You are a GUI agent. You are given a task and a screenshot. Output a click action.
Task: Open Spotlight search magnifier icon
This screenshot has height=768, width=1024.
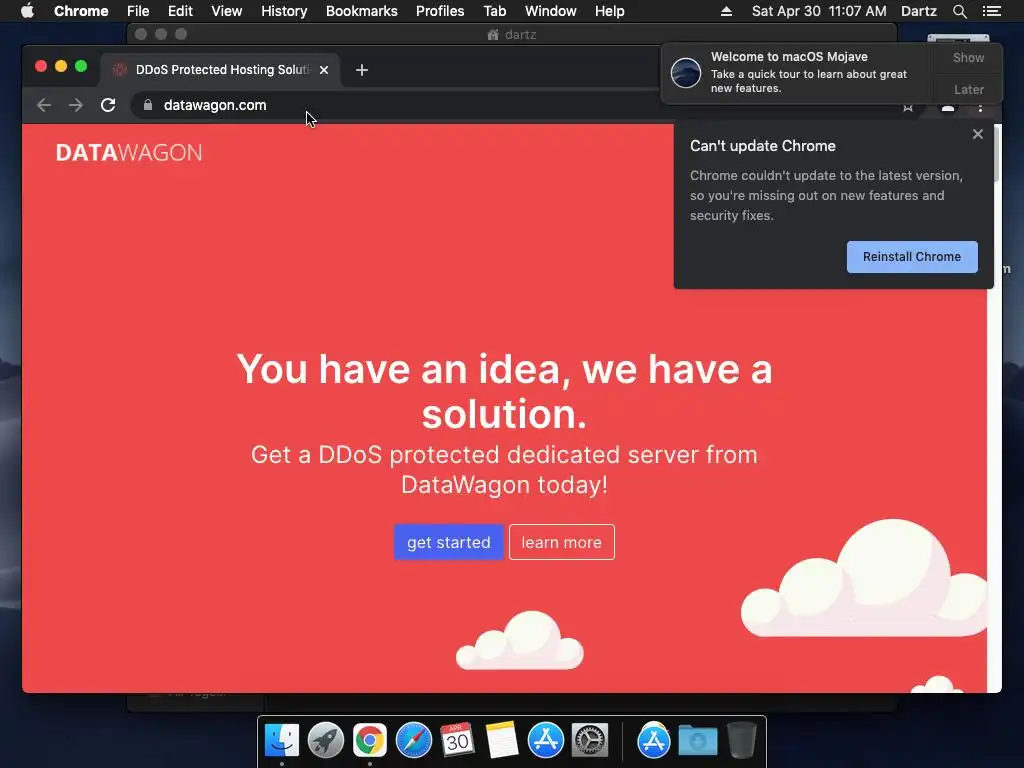tap(959, 11)
